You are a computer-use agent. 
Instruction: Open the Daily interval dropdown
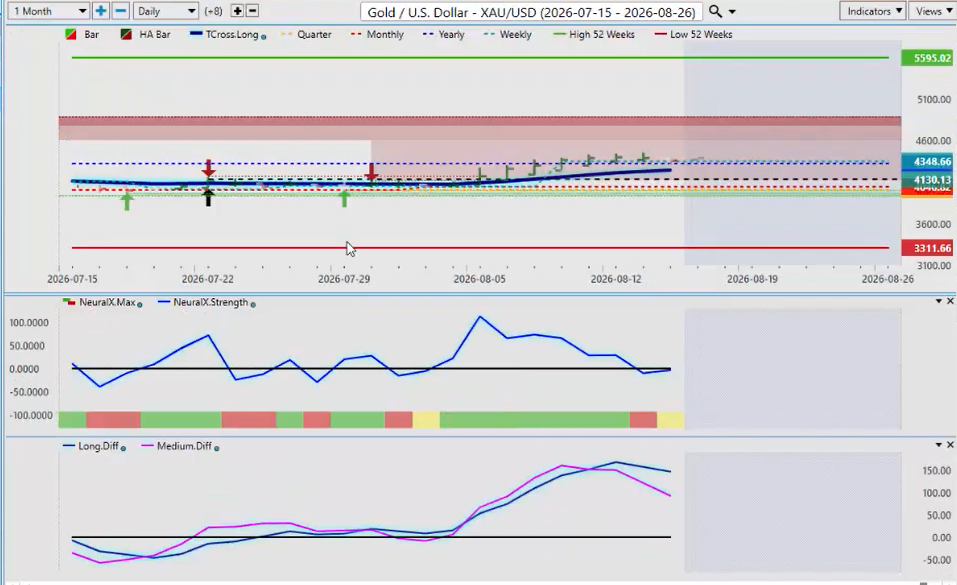pyautogui.click(x=165, y=11)
